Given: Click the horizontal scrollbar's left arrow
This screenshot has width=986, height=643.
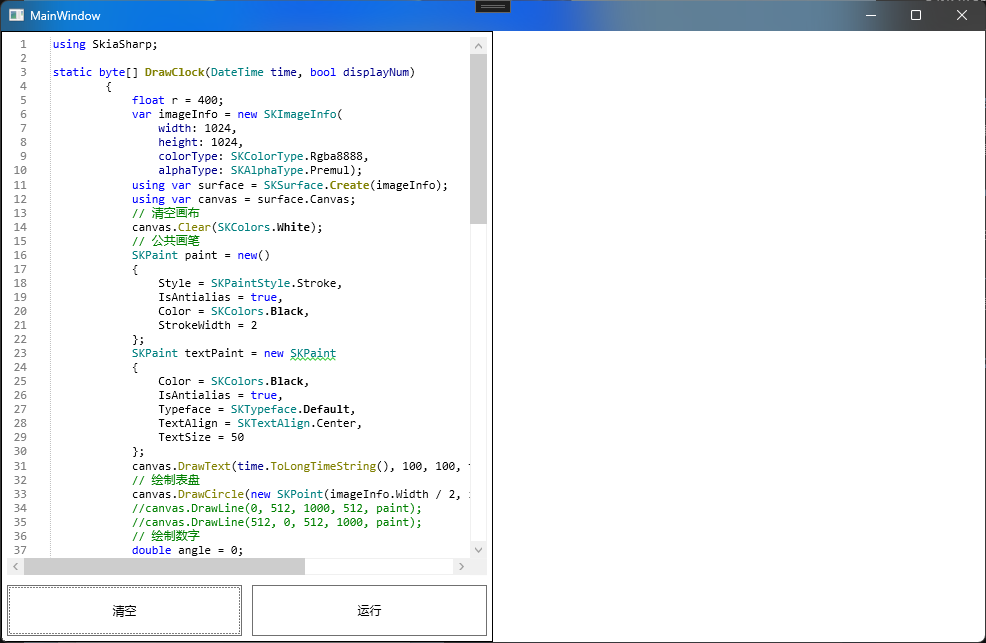Looking at the screenshot, I should pyautogui.click(x=15, y=567).
